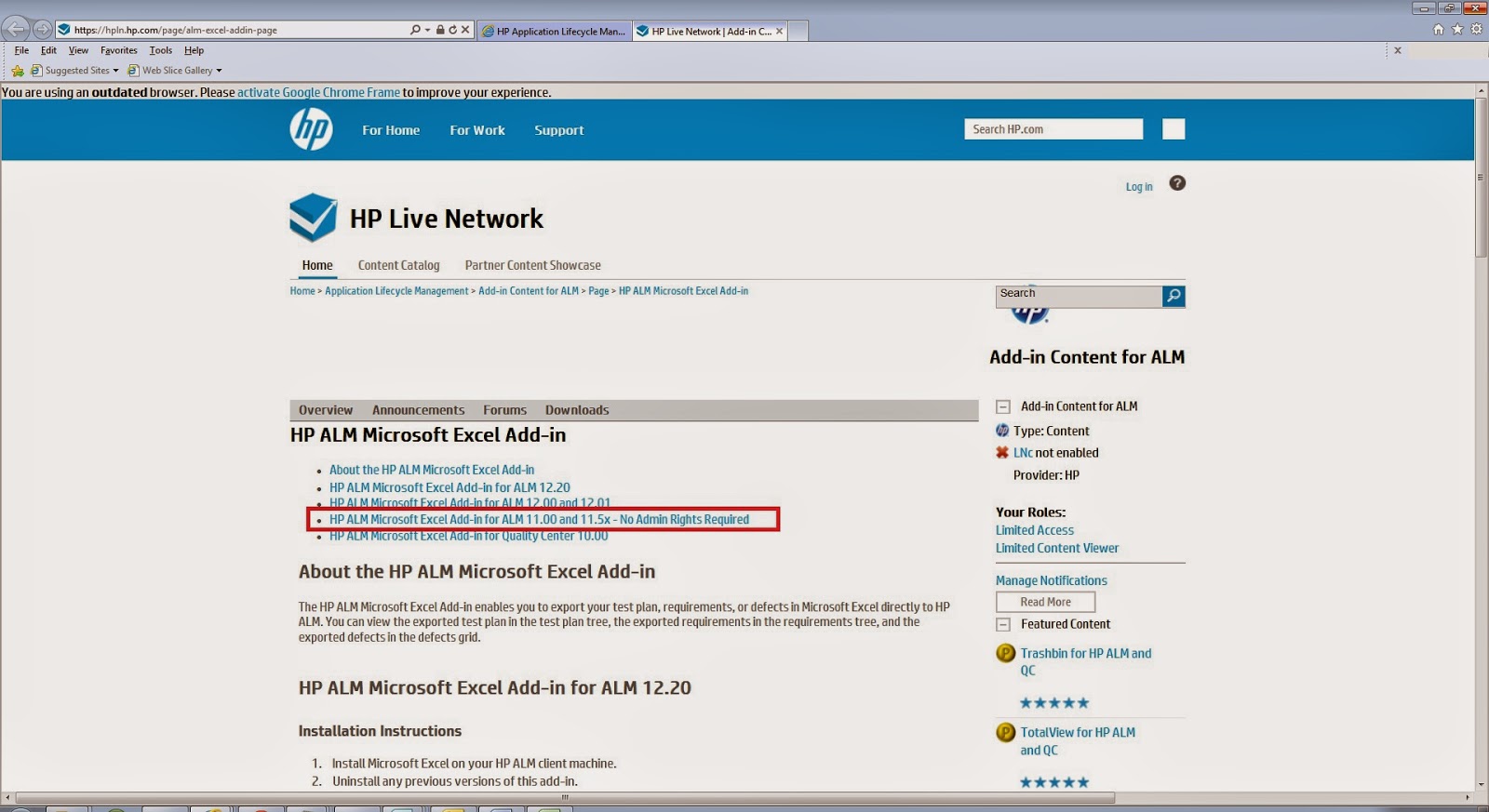Open the Favorites star icon

pyautogui.click(x=1457, y=30)
